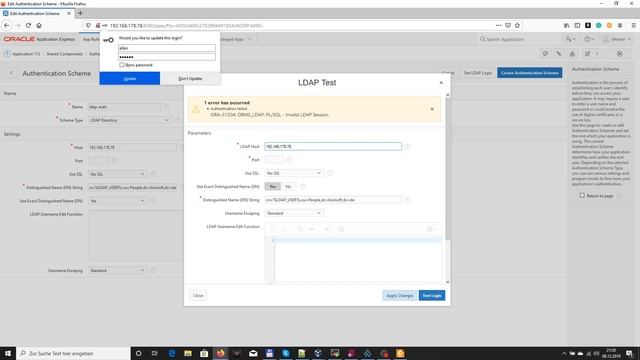Open background Use Exact Distinguished Name dropdown

(118, 201)
